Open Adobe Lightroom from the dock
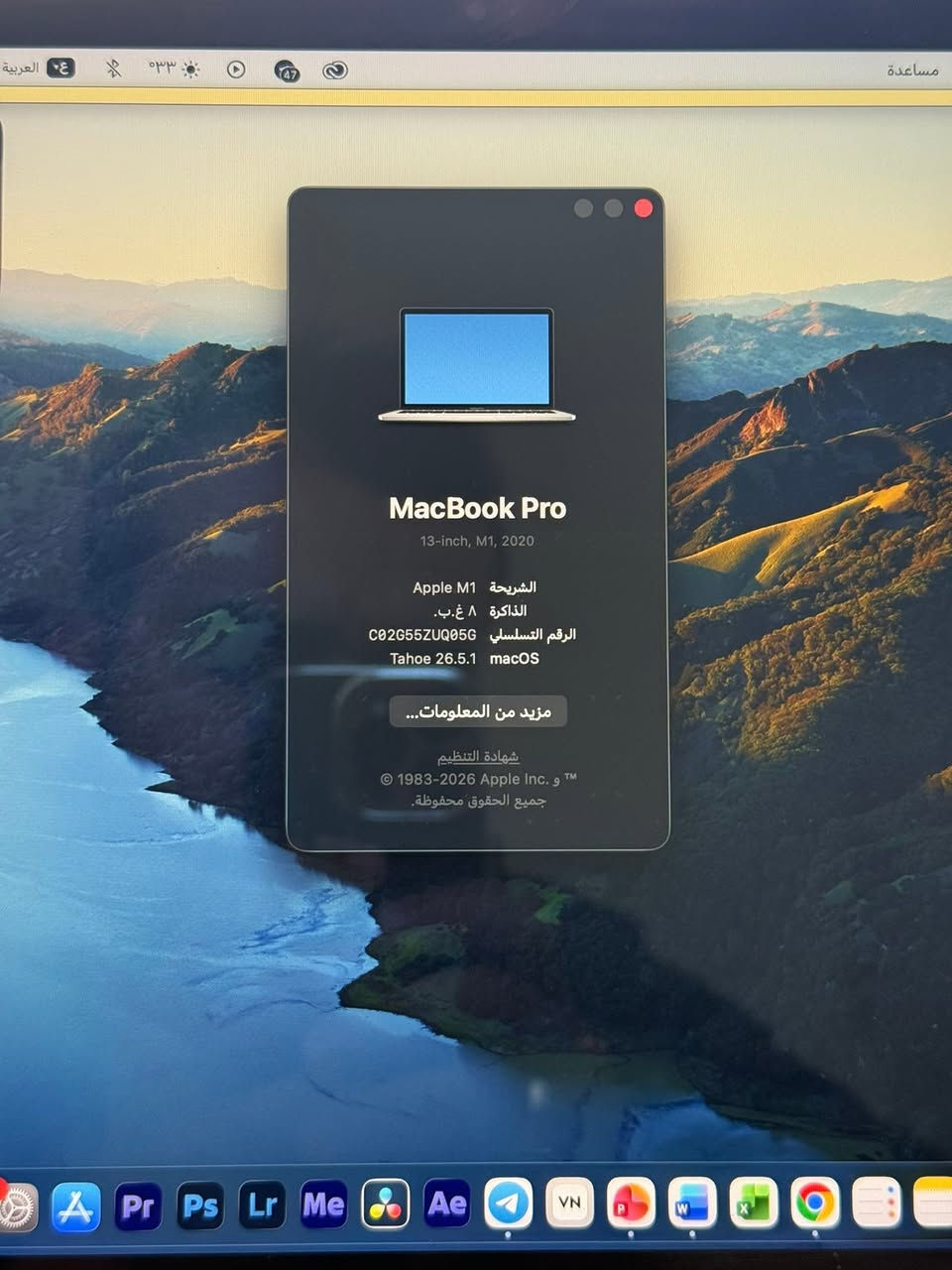The image size is (952, 1270). pyautogui.click(x=262, y=1206)
